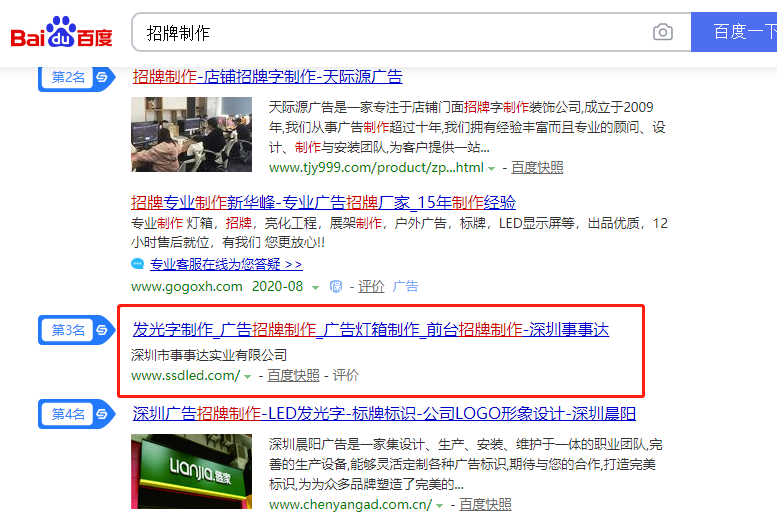The image size is (777, 521).
Task: Click the www.chenyangad.com.cn/ URL
Action: coord(350,505)
